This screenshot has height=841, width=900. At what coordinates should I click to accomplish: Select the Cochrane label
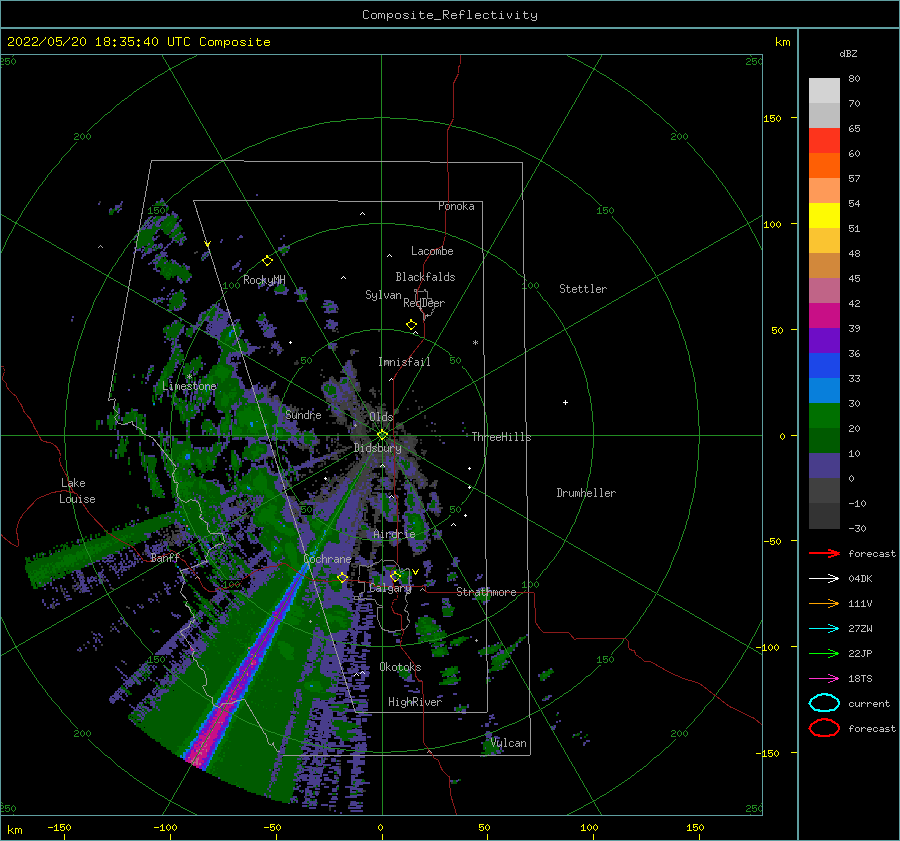pos(327,559)
